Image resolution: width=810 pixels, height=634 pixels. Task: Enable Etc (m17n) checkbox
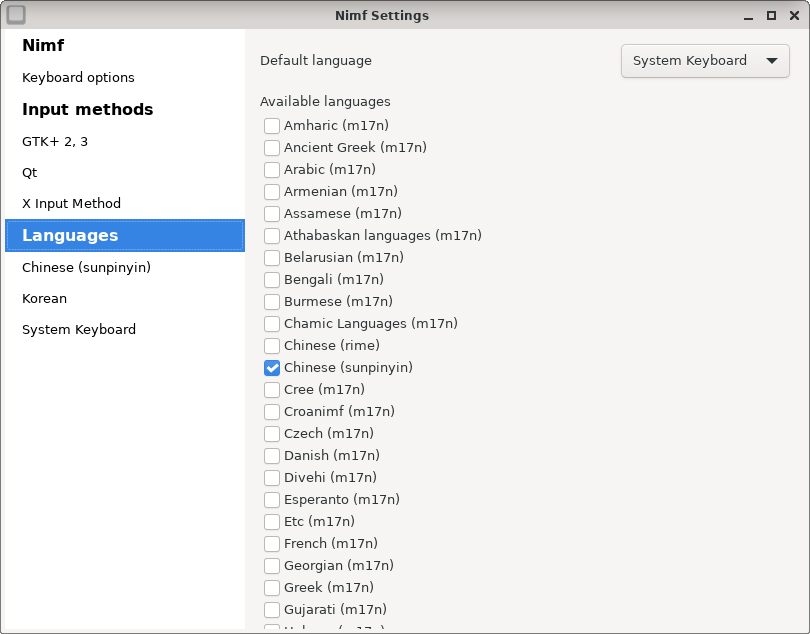tap(272, 522)
